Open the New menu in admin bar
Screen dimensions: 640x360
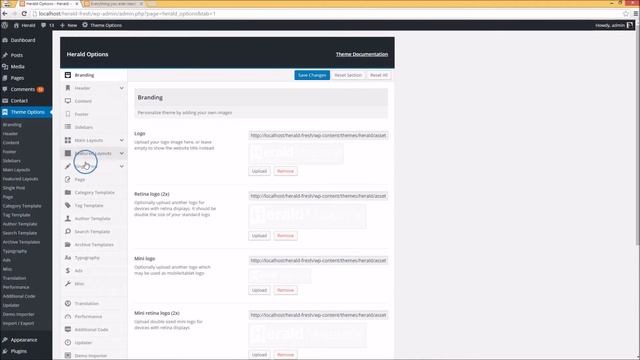pyautogui.click(x=69, y=25)
